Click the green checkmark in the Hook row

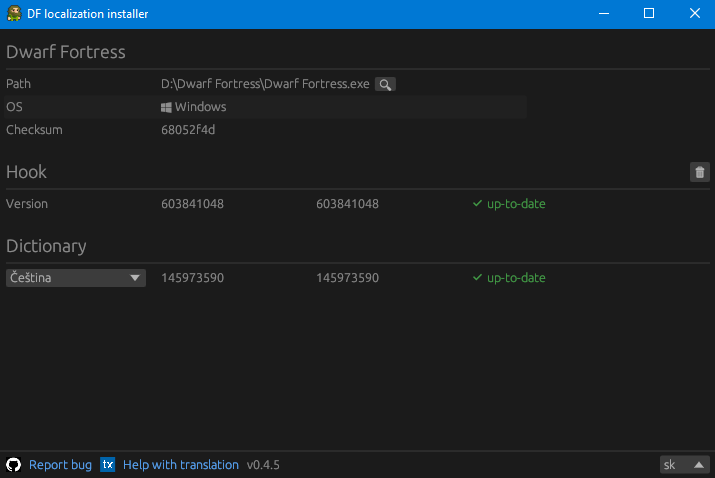click(477, 204)
